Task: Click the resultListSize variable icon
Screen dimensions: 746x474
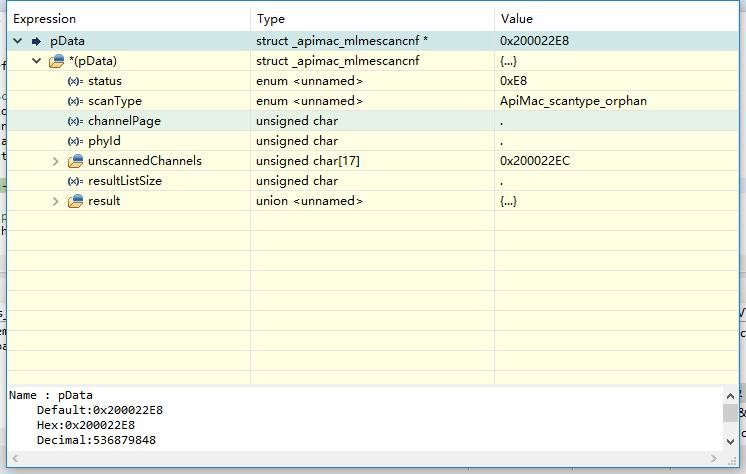Action: [x=75, y=181]
